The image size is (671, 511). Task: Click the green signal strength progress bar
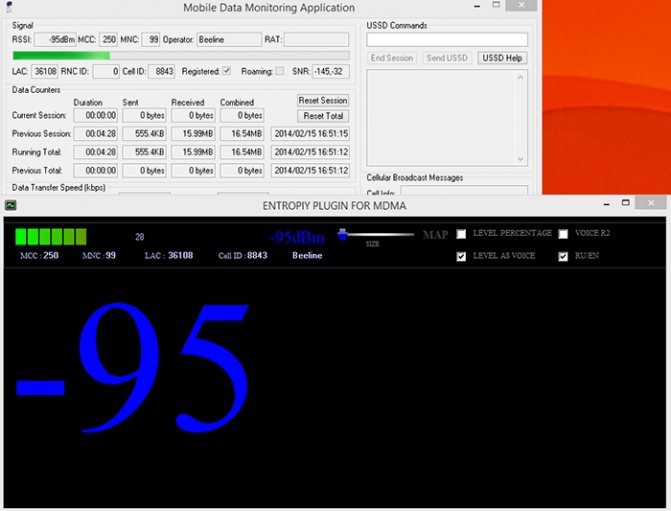(181, 56)
